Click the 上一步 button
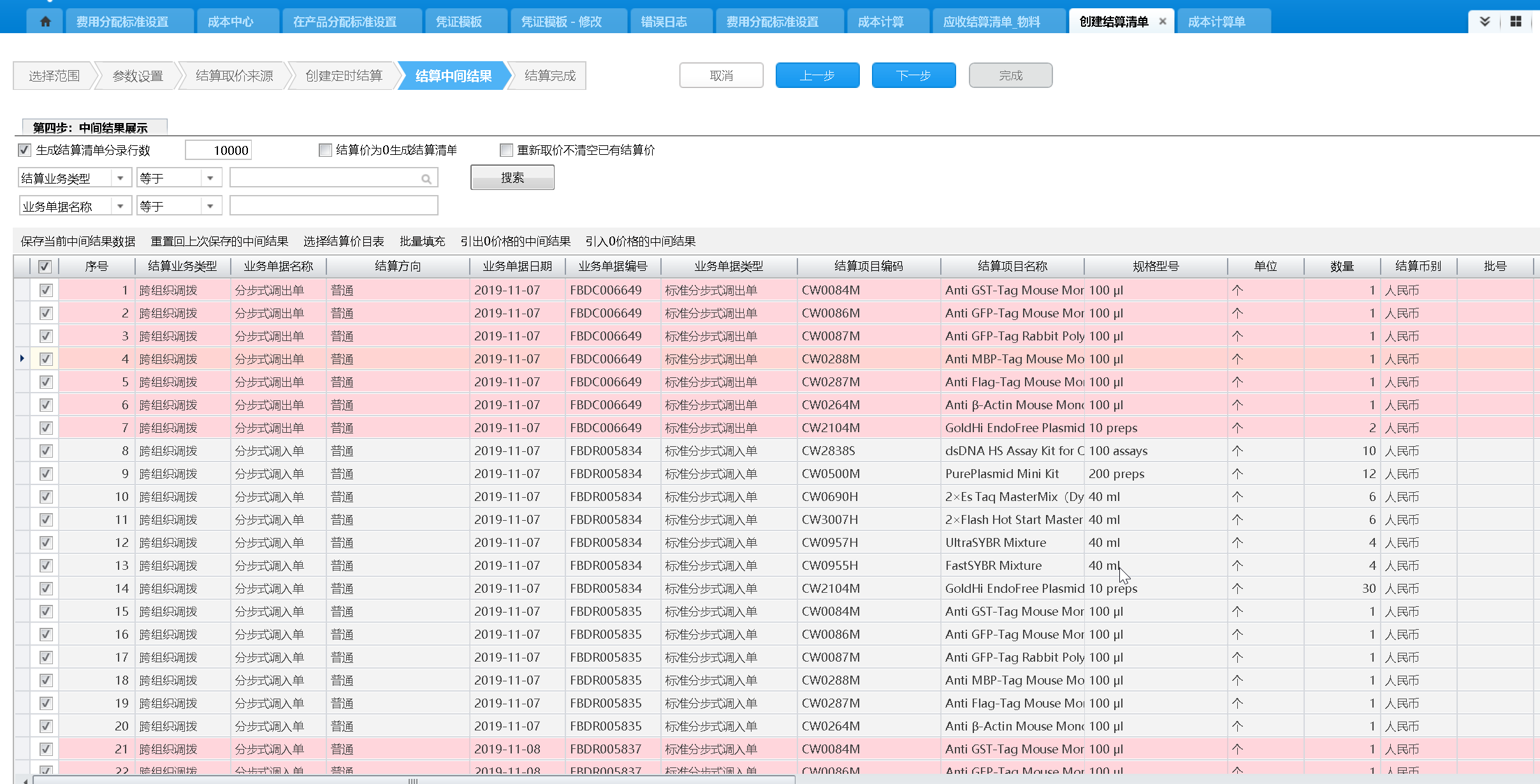The height and width of the screenshot is (784, 1540). [818, 75]
